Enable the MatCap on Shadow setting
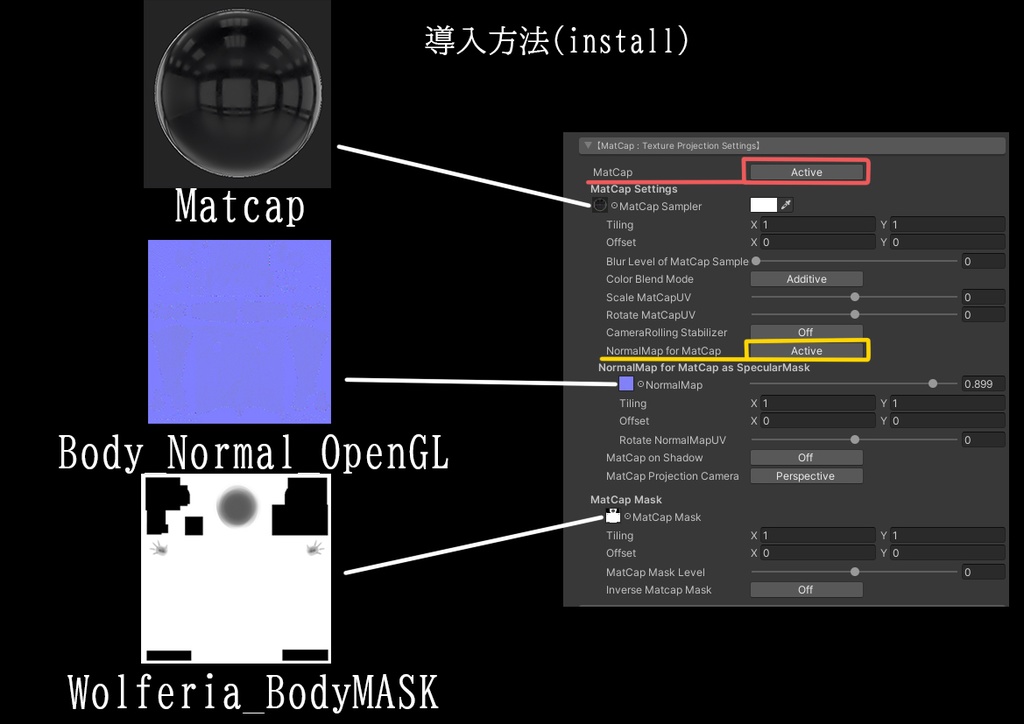Viewport: 1024px width, 724px height. (x=806, y=457)
